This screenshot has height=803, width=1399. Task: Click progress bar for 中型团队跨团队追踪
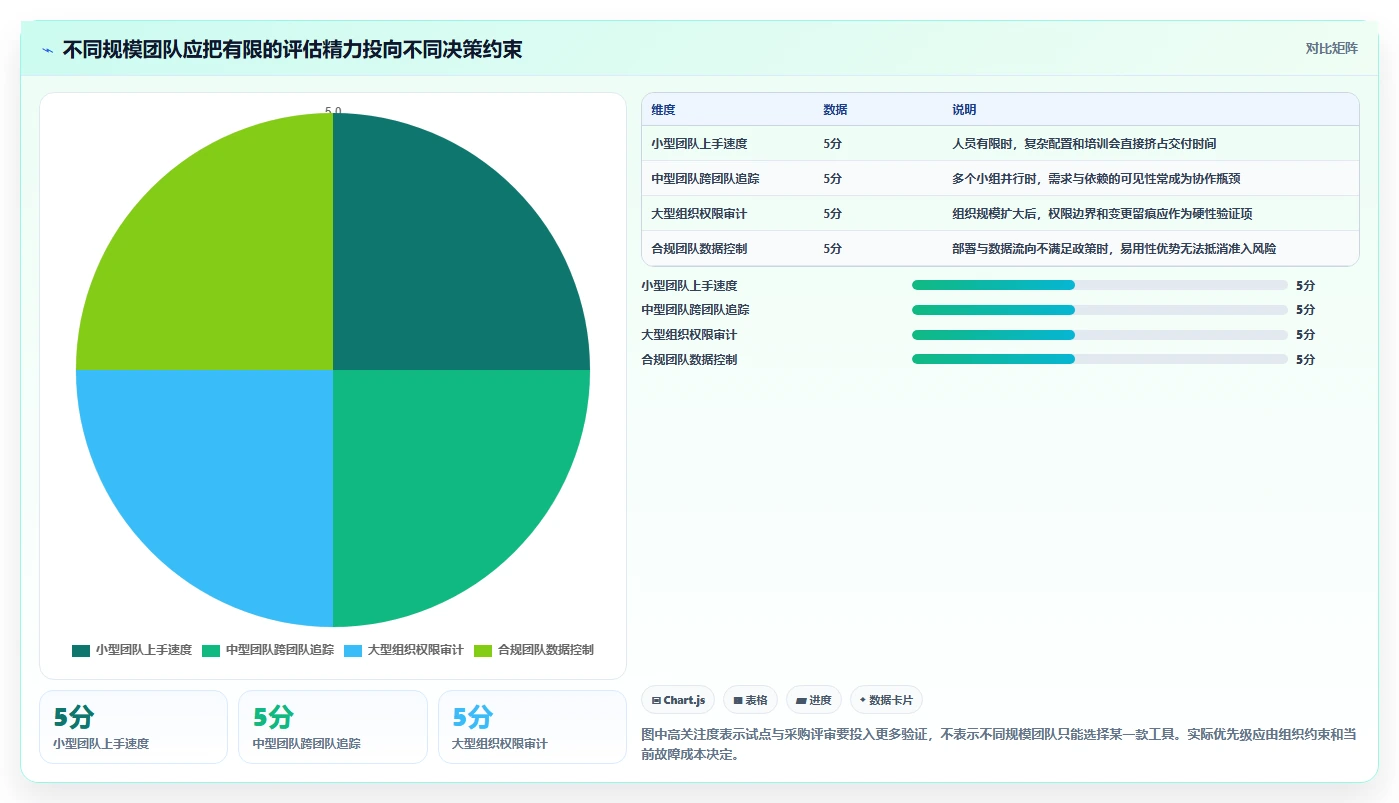tap(1100, 310)
